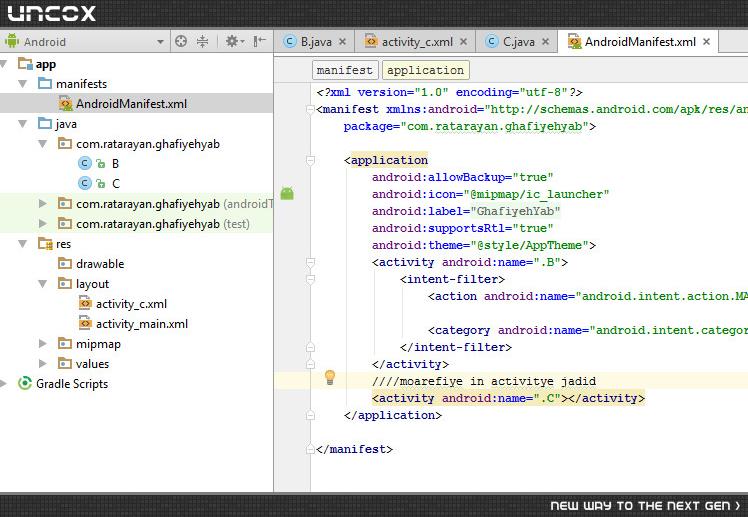The width and height of the screenshot is (748, 517).
Task: Expand the androidTest package
Action: click(x=42, y=204)
